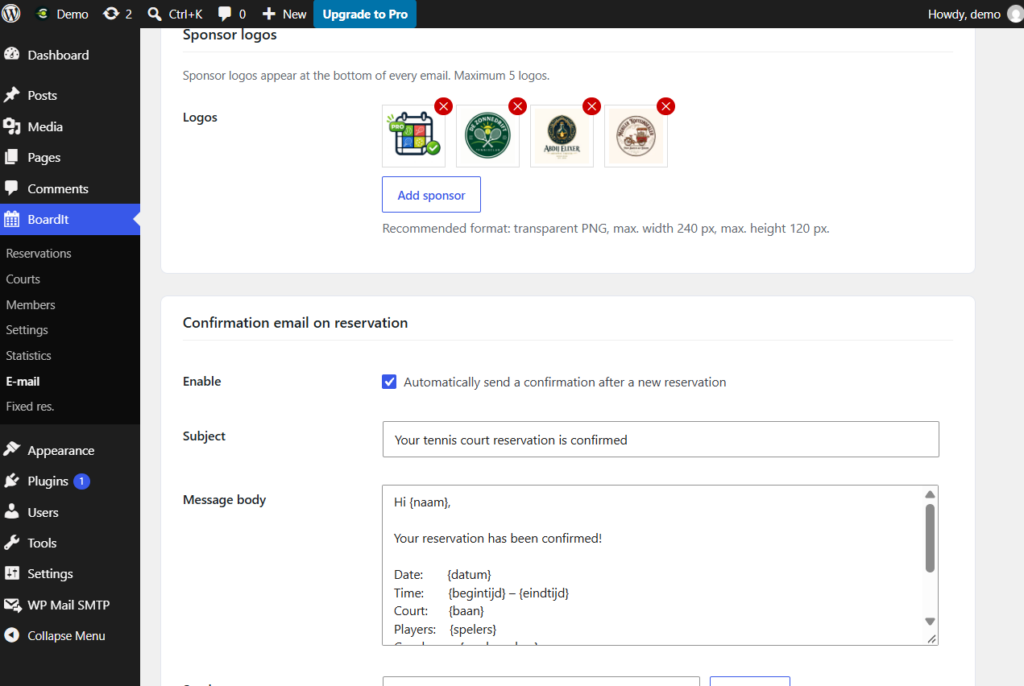This screenshot has width=1024, height=686.
Task: Click the message body scroll down arrow
Action: 930,621
